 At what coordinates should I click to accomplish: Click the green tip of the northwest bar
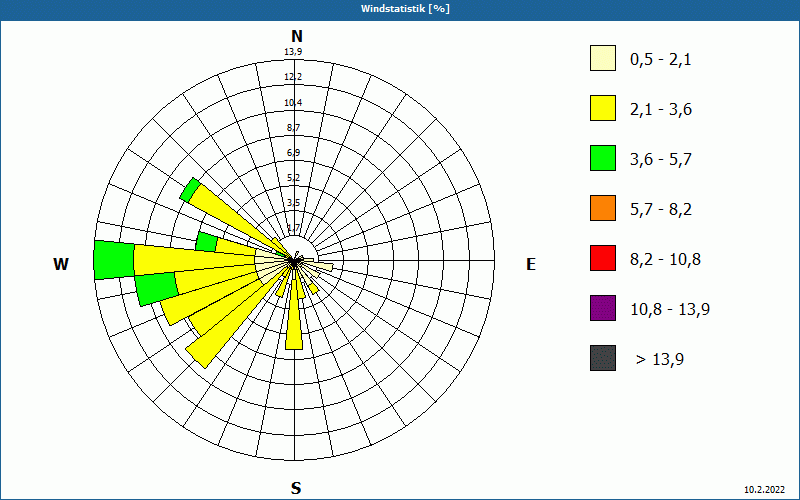coord(190,190)
